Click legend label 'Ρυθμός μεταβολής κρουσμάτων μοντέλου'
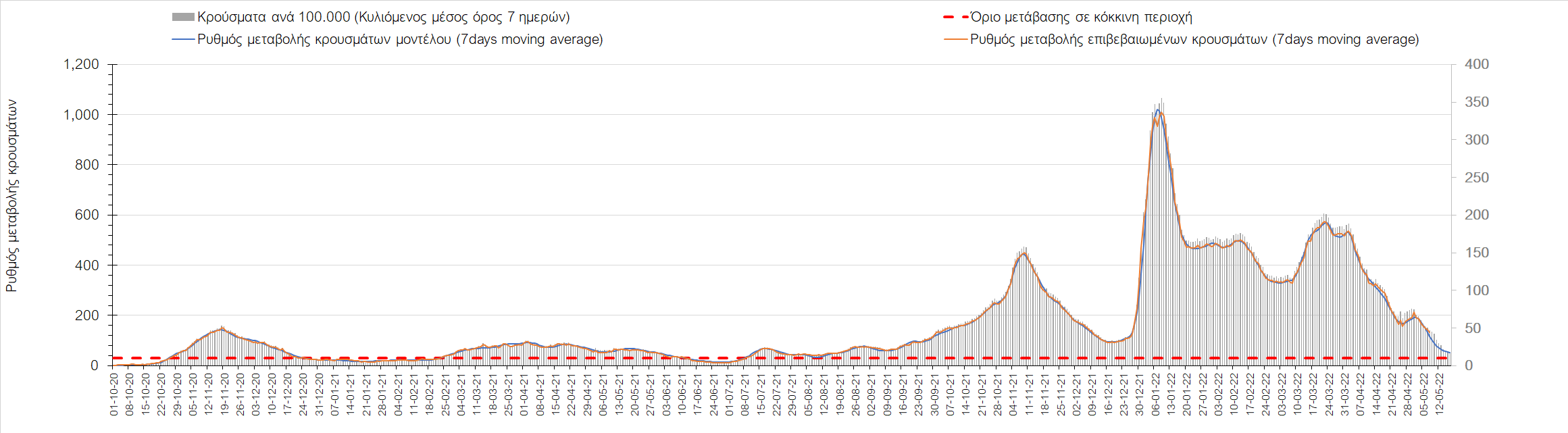The height and width of the screenshot is (433, 1568). click(x=400, y=40)
